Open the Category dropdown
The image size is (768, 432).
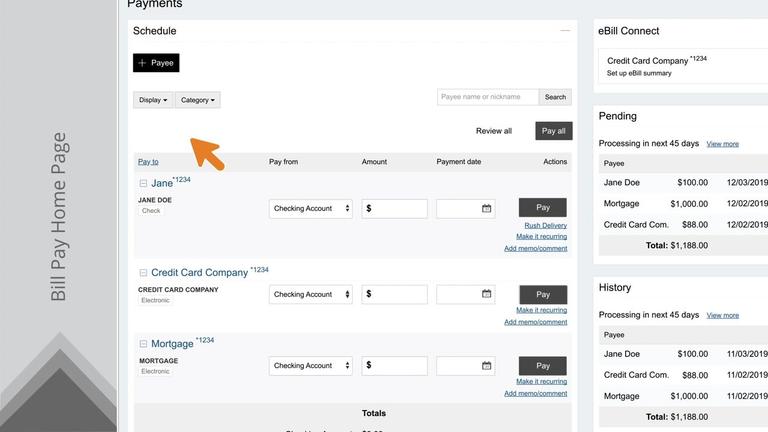click(198, 100)
